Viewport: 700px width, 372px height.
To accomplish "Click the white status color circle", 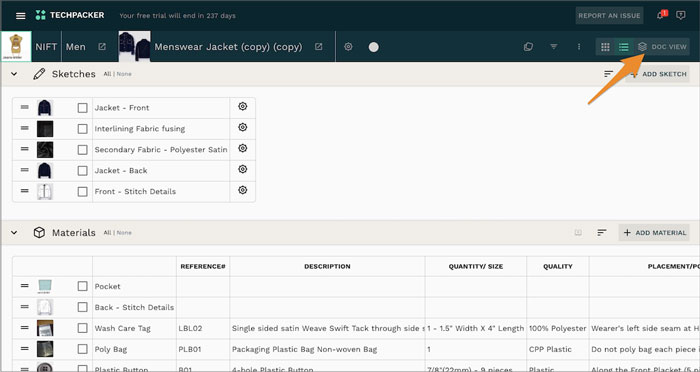I will click(374, 47).
